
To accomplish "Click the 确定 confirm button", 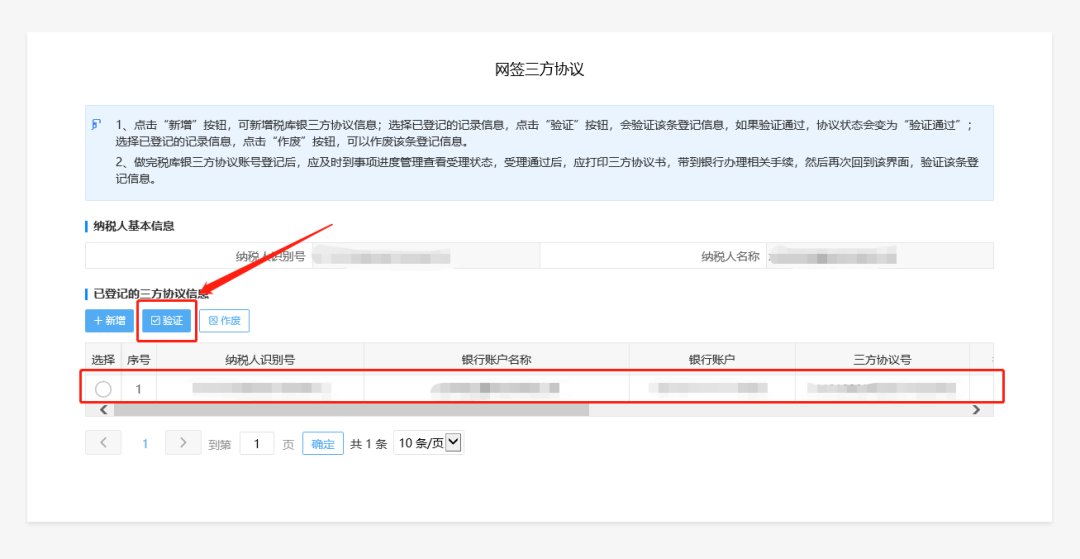I will [323, 444].
